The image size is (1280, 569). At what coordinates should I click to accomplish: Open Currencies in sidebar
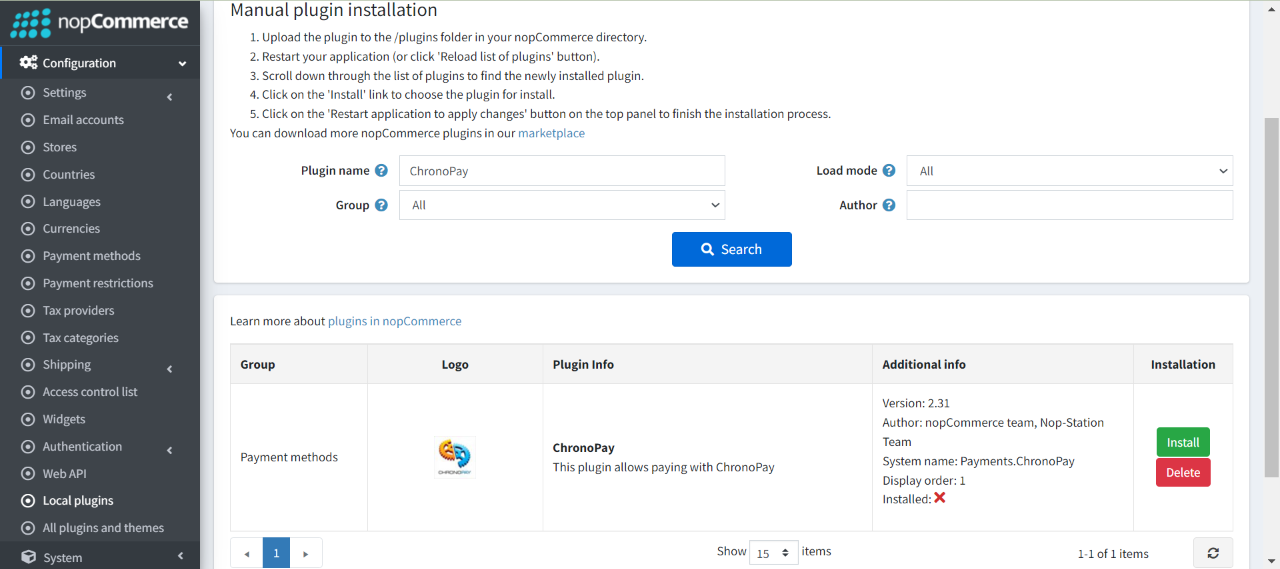71,229
